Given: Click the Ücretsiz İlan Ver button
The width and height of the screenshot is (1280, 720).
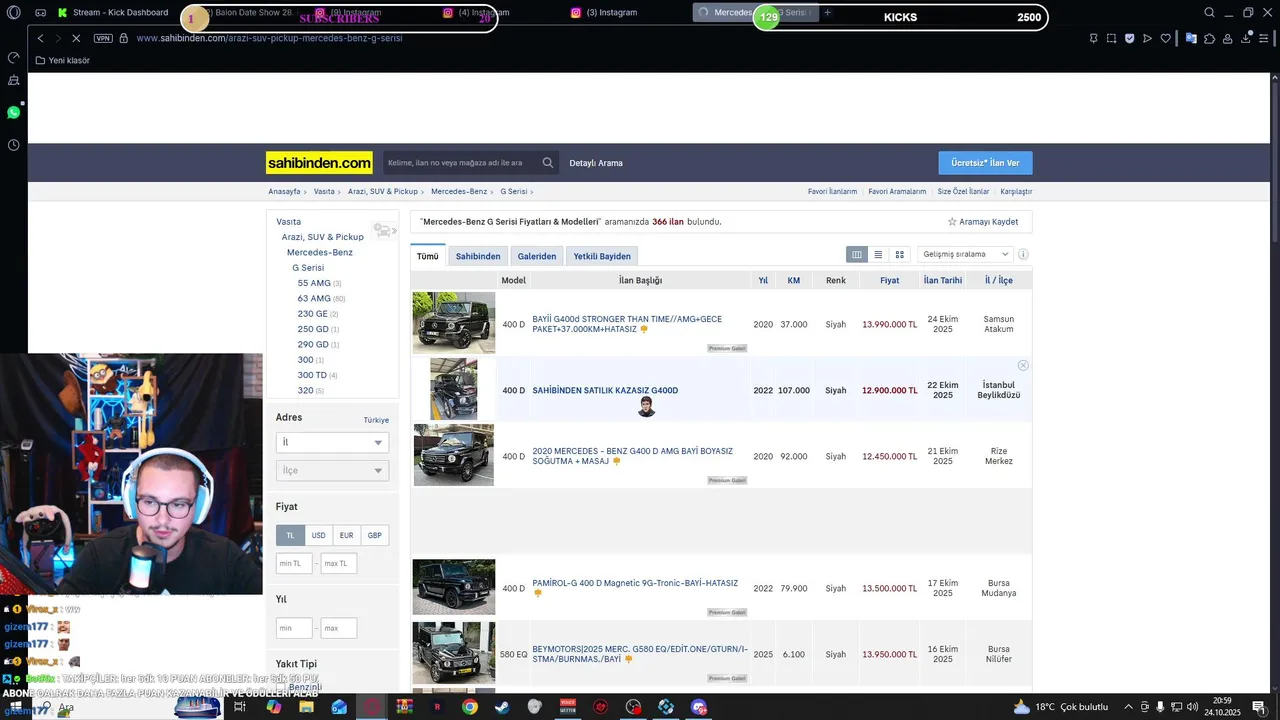Looking at the screenshot, I should coord(985,163).
